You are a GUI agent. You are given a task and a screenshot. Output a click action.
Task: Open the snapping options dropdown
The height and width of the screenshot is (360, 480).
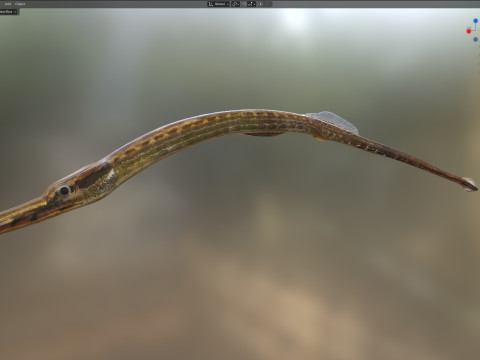(252, 4)
